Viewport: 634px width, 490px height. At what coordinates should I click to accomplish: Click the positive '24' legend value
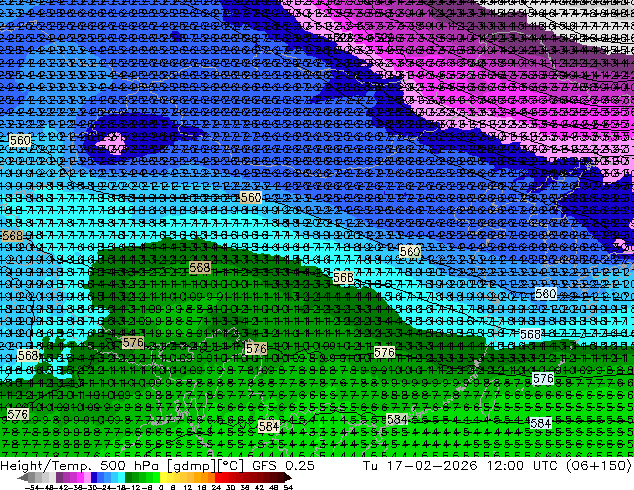217,488
